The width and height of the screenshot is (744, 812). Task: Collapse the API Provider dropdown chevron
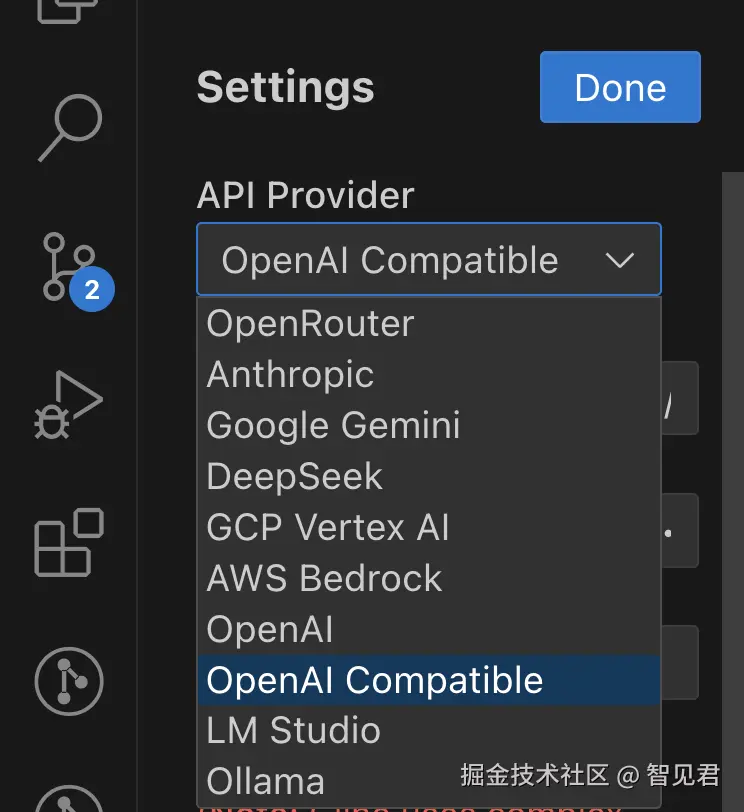coord(620,260)
